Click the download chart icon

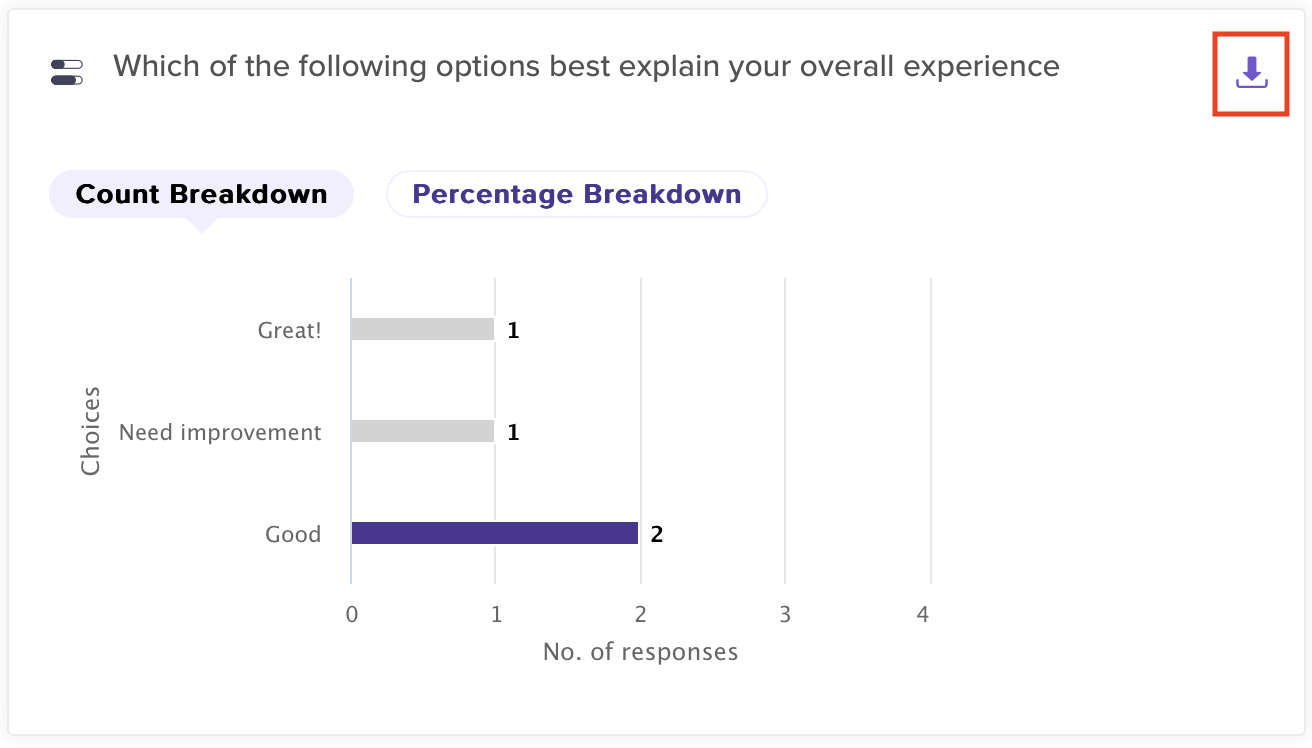tap(1251, 73)
